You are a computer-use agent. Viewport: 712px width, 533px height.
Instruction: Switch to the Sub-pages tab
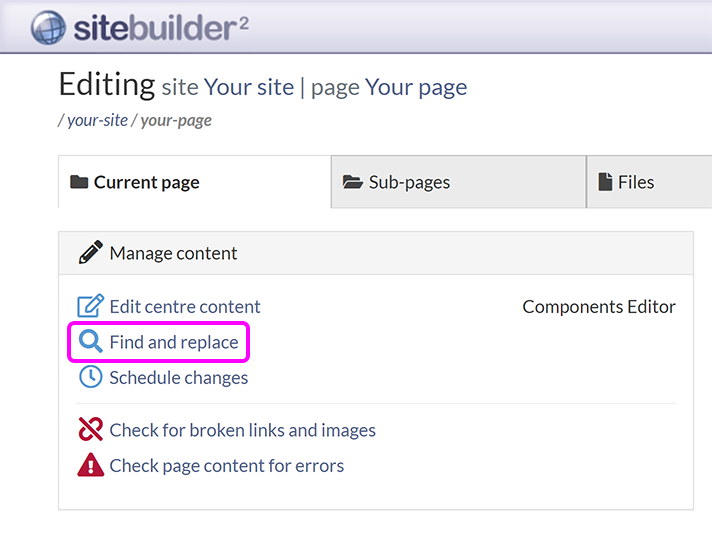point(409,182)
